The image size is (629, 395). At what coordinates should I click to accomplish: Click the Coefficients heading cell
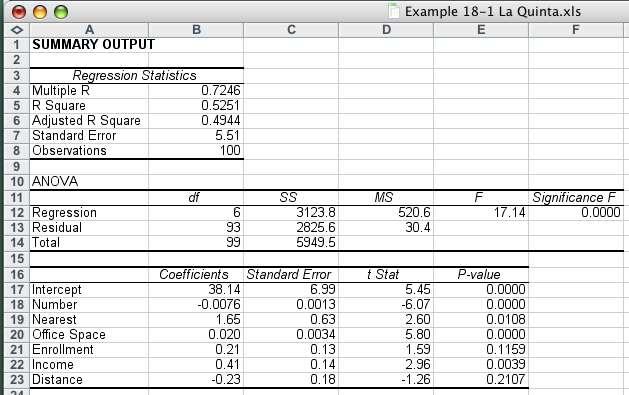click(196, 275)
